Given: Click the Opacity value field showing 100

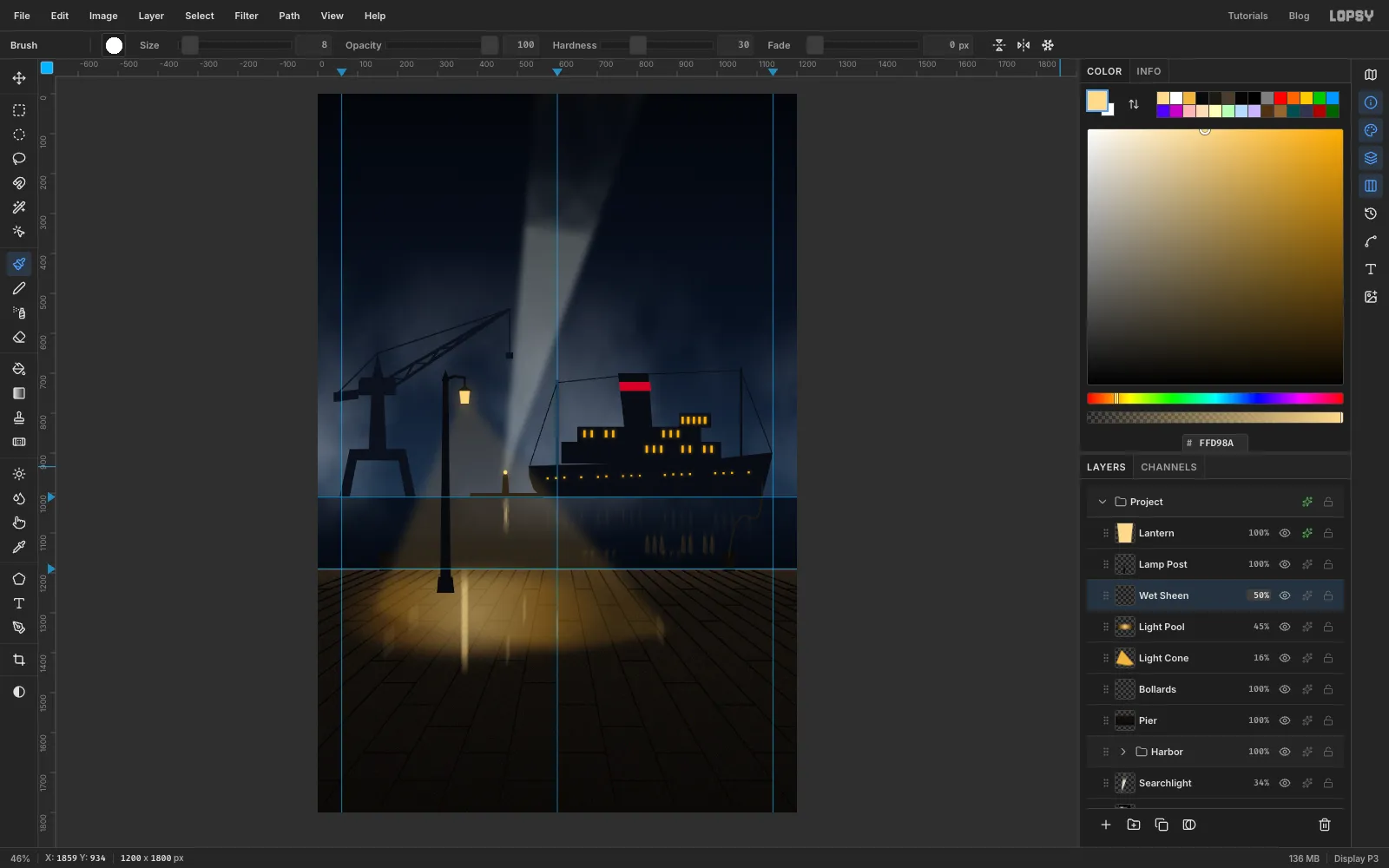Looking at the screenshot, I should click(521, 45).
